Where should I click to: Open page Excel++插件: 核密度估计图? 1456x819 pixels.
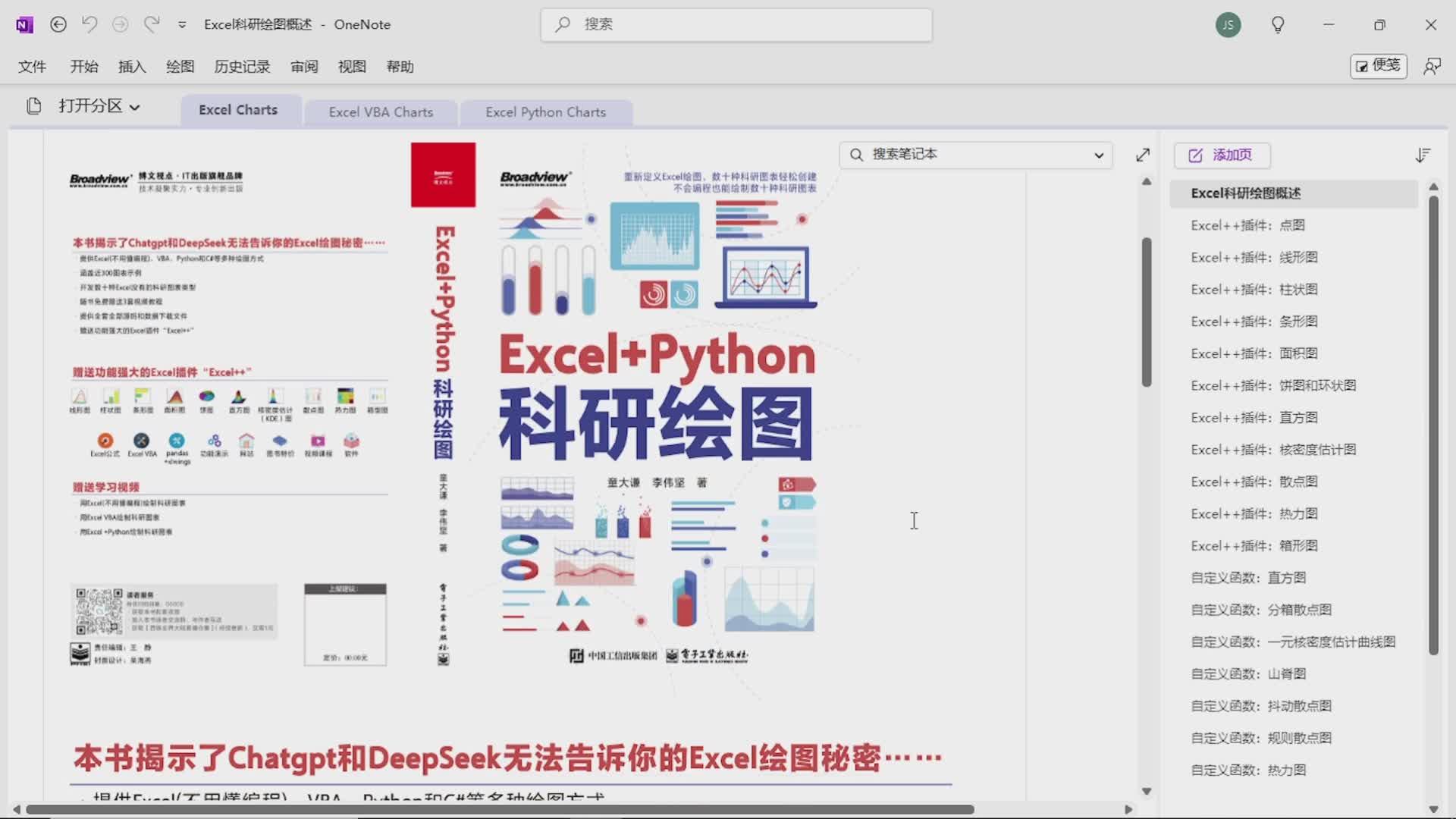pos(1294,450)
